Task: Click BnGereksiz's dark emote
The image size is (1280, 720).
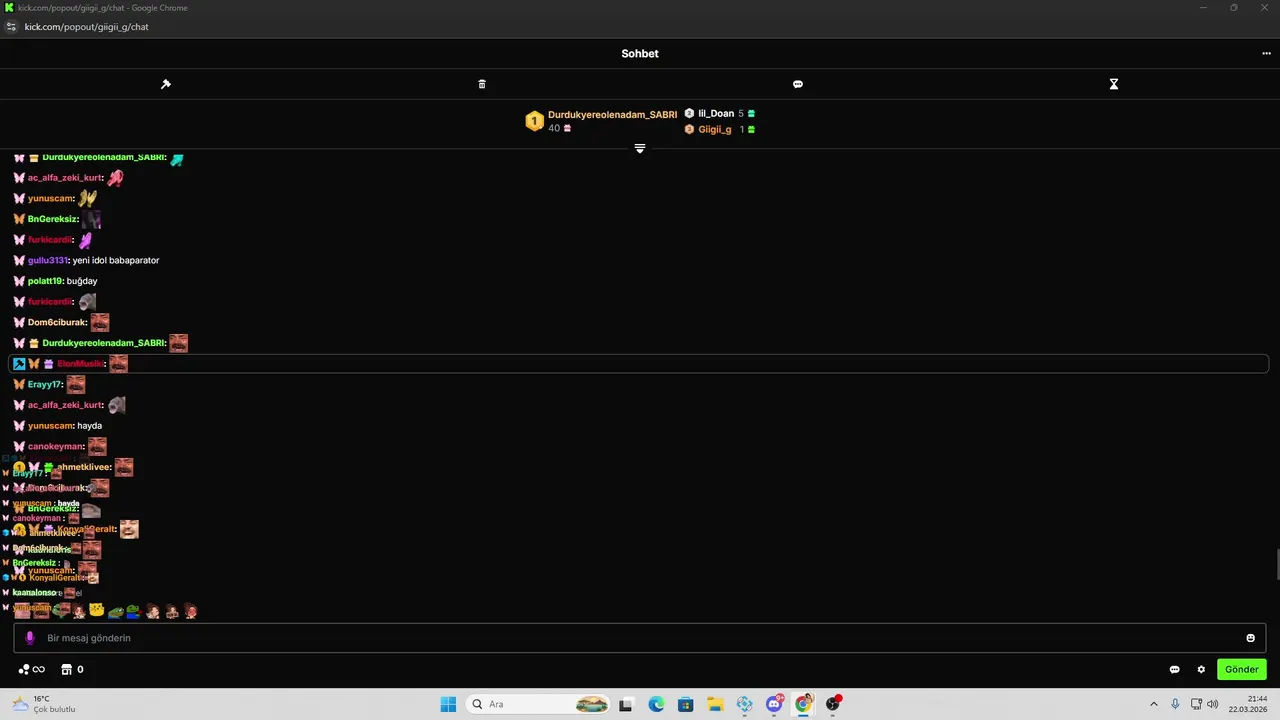Action: (92, 219)
